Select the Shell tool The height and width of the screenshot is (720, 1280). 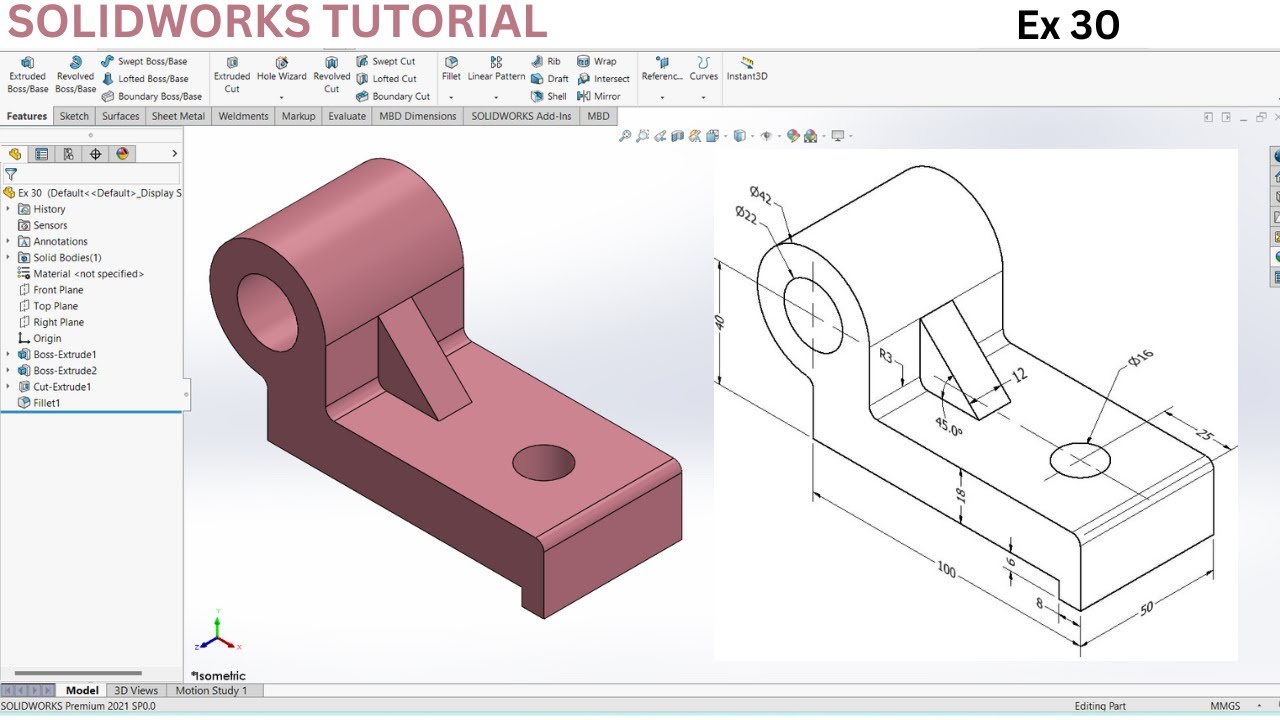pos(548,97)
